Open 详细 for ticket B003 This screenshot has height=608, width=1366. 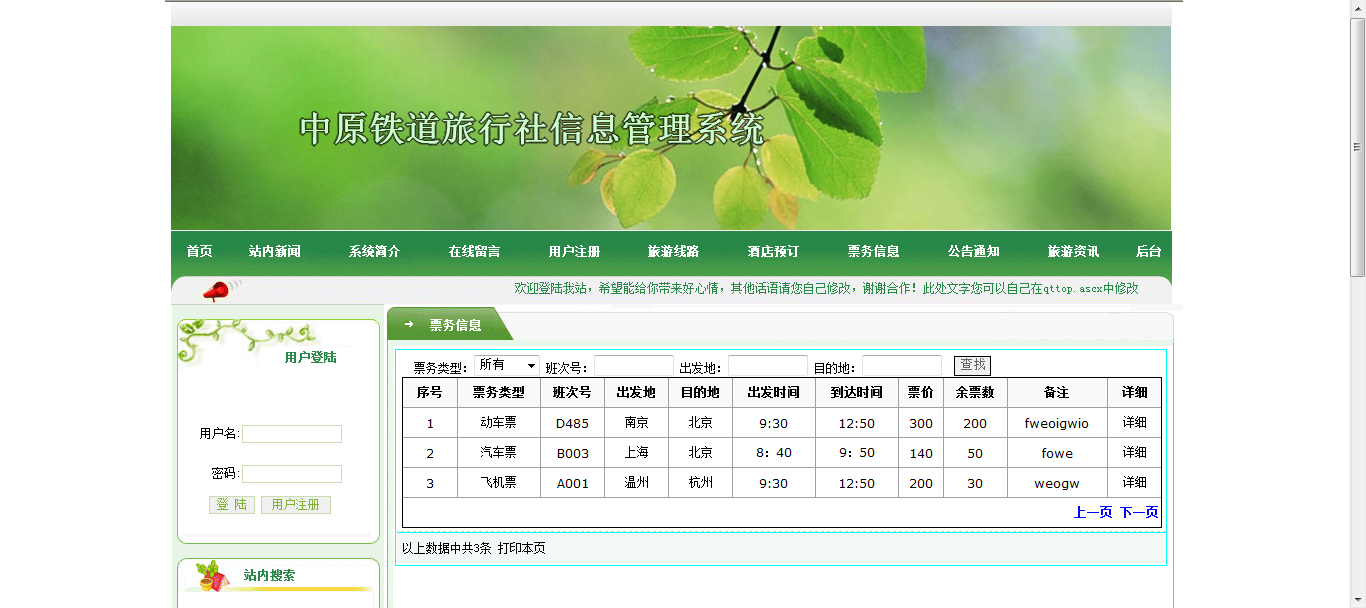1134,453
